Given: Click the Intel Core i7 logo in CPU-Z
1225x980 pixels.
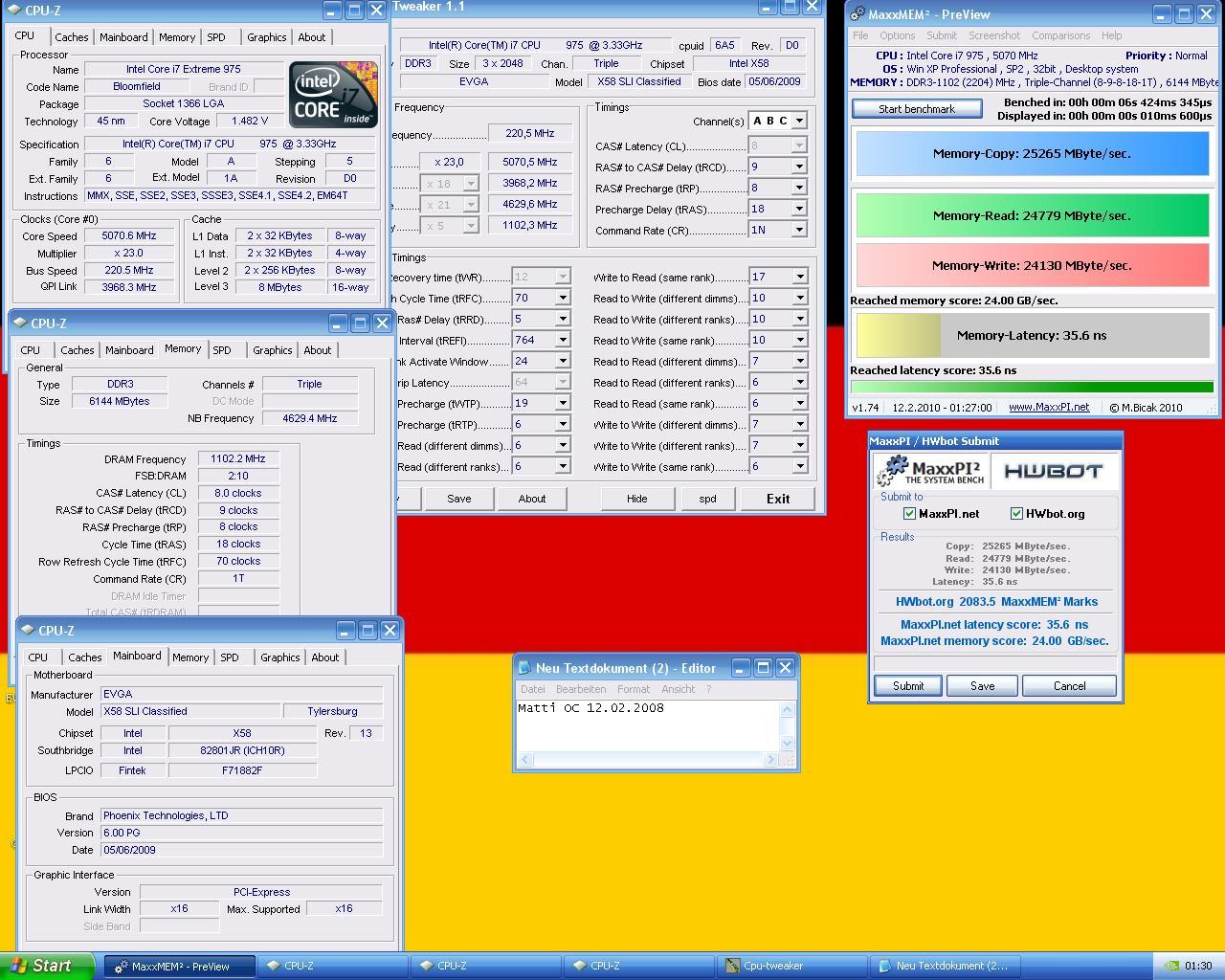Looking at the screenshot, I should [x=333, y=95].
